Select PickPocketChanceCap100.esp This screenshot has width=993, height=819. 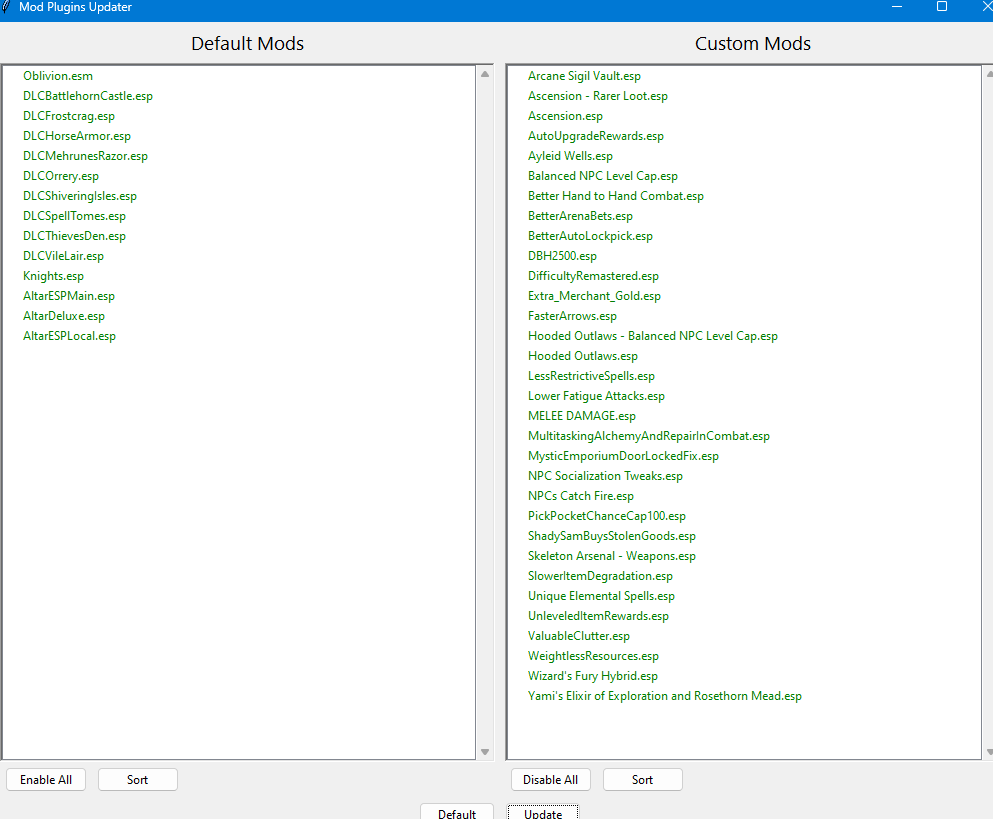click(x=607, y=516)
